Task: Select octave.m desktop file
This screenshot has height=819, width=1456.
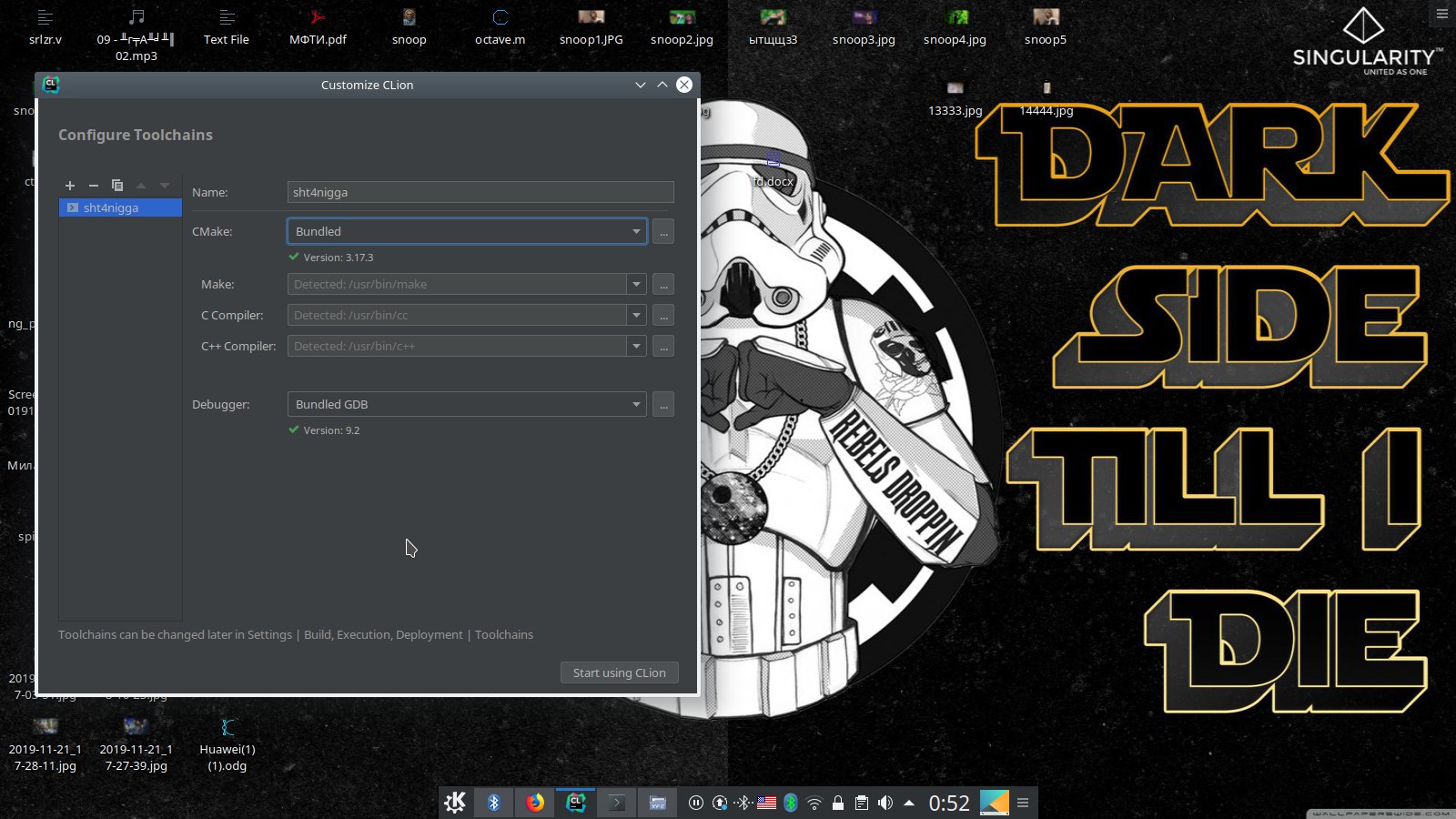Action: 500,27
